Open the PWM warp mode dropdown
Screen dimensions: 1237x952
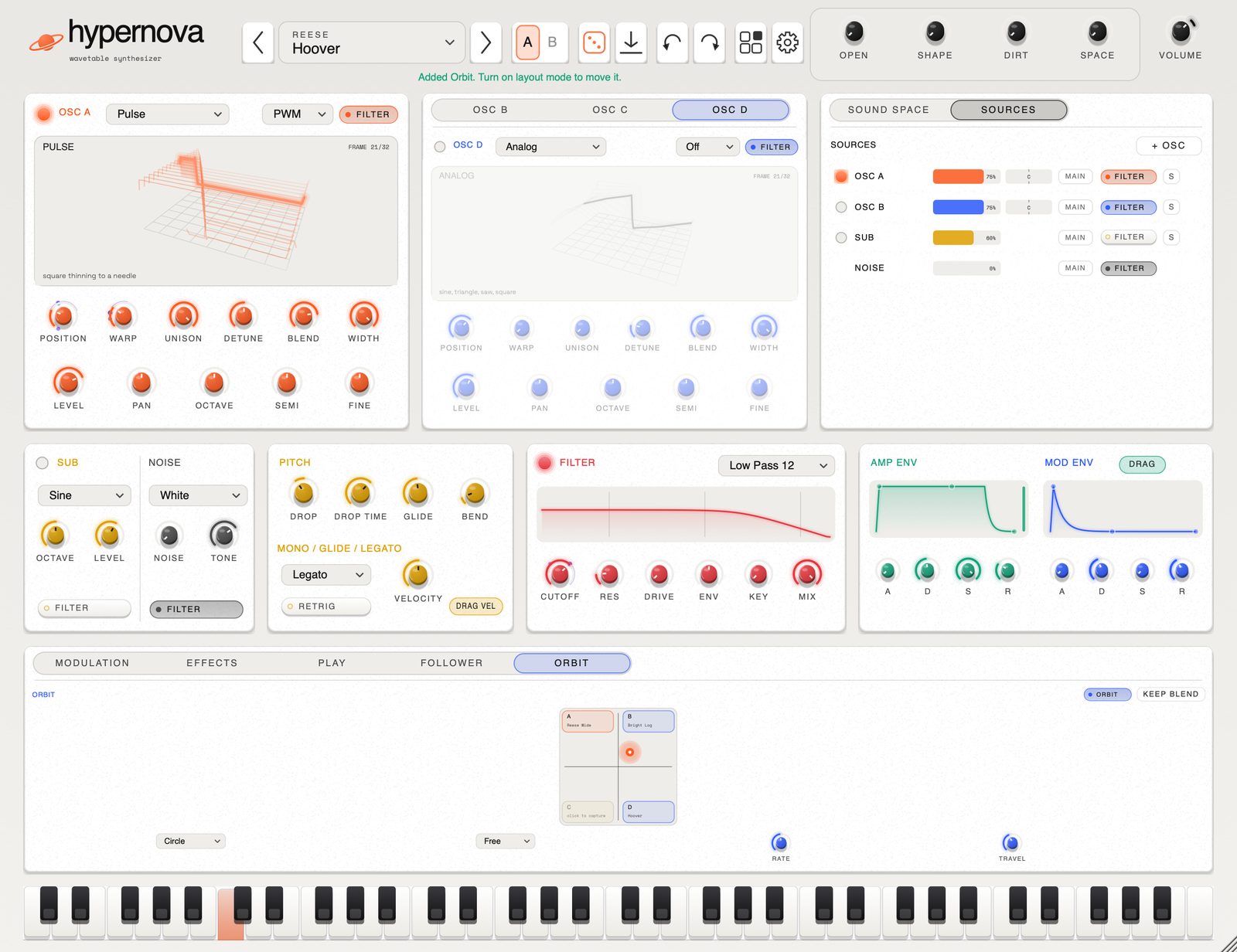click(298, 114)
